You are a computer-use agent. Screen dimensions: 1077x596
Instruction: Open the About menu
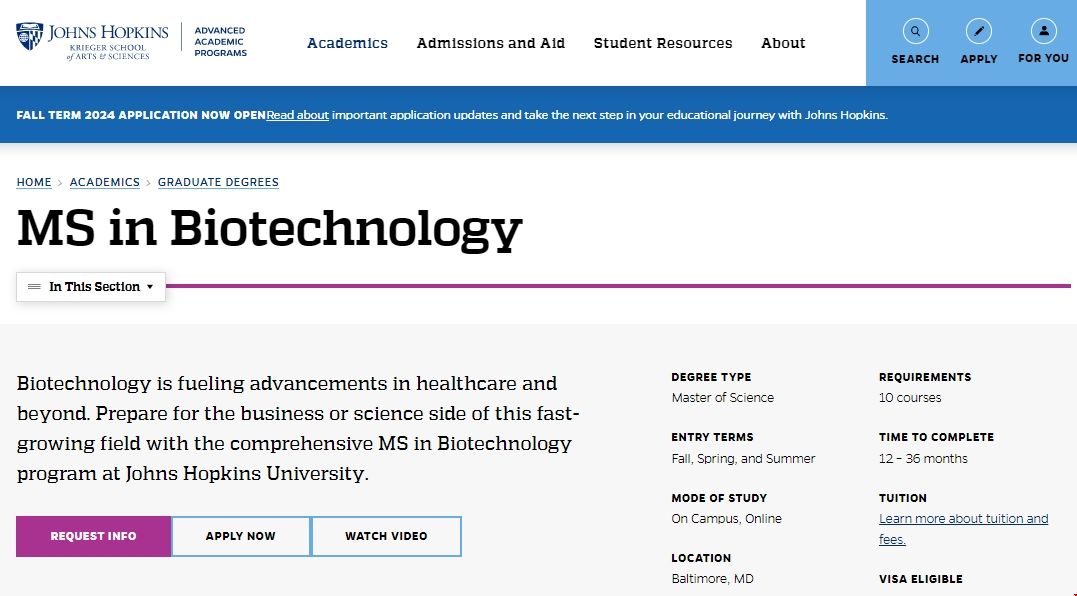[x=783, y=43]
